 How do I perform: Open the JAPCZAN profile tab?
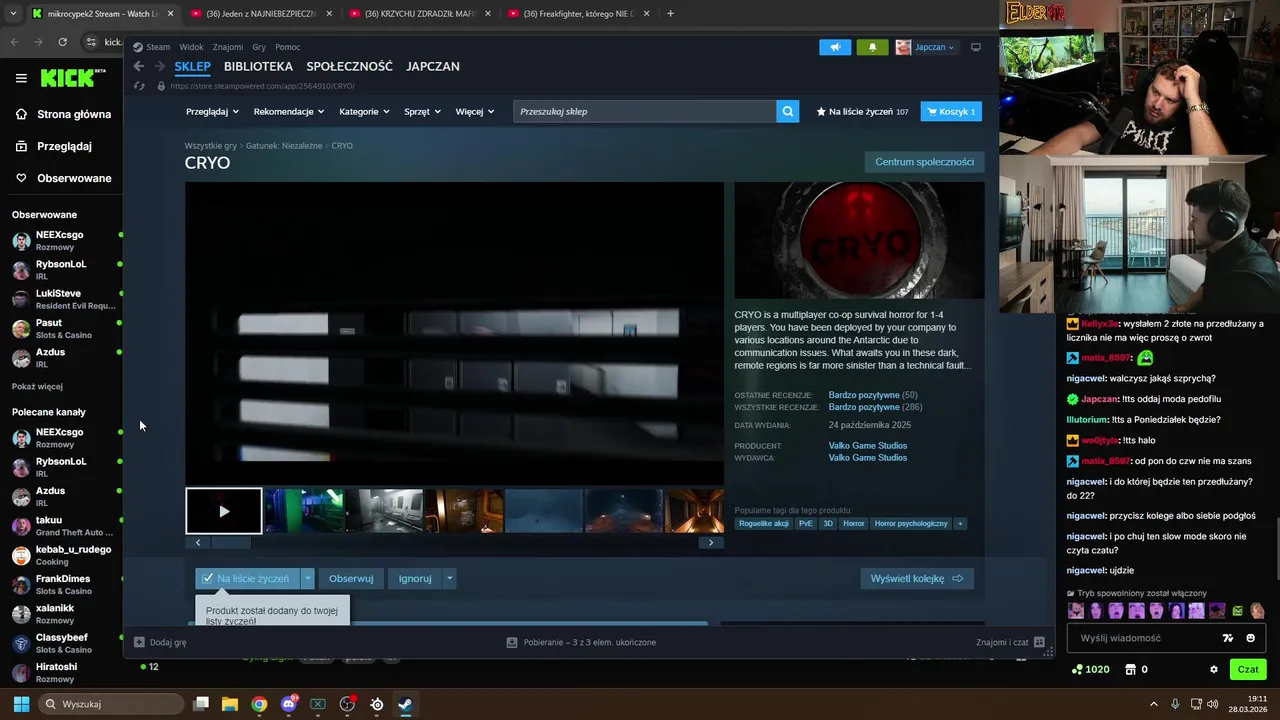pos(433,66)
